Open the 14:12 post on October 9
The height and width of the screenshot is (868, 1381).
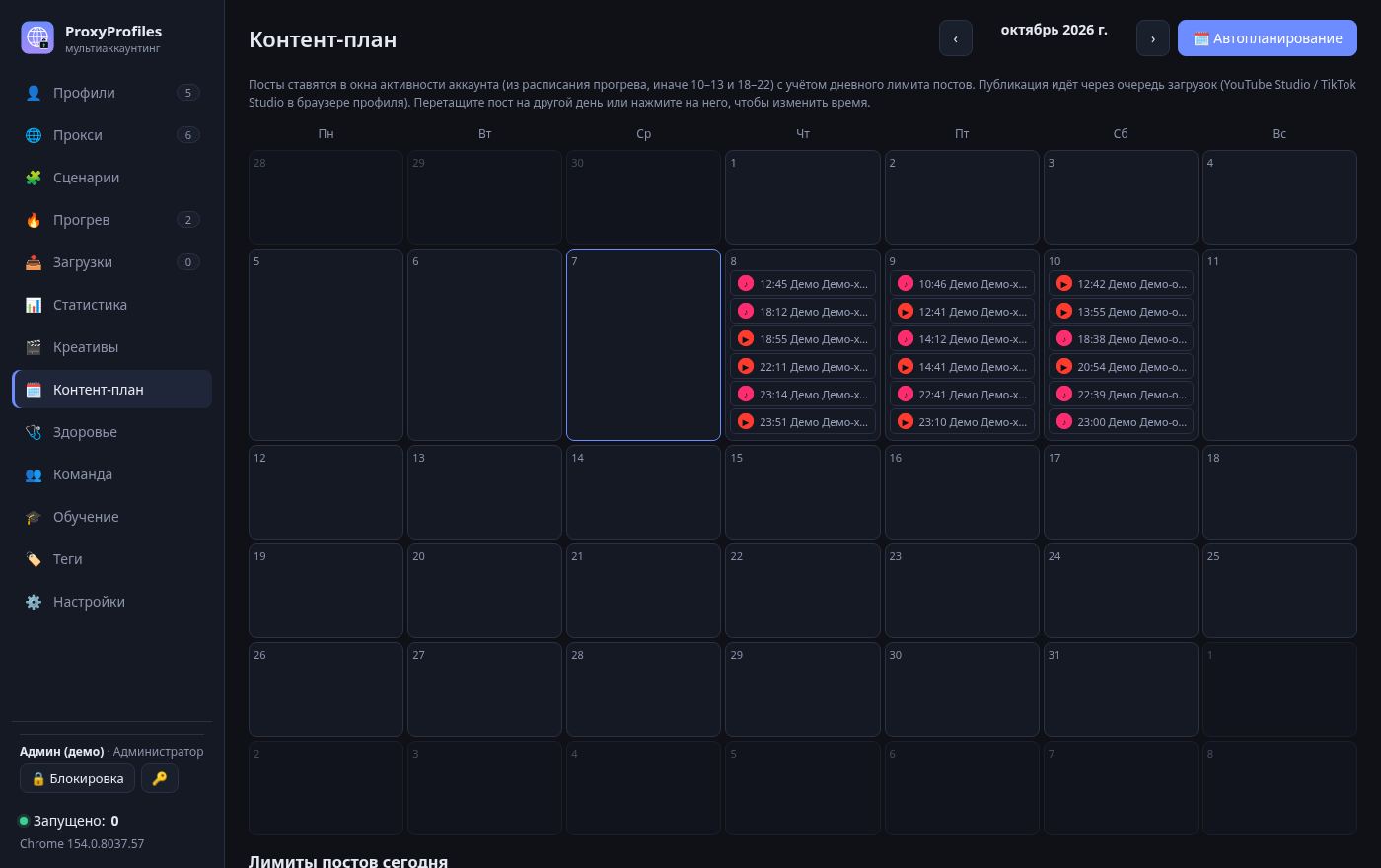click(x=962, y=339)
